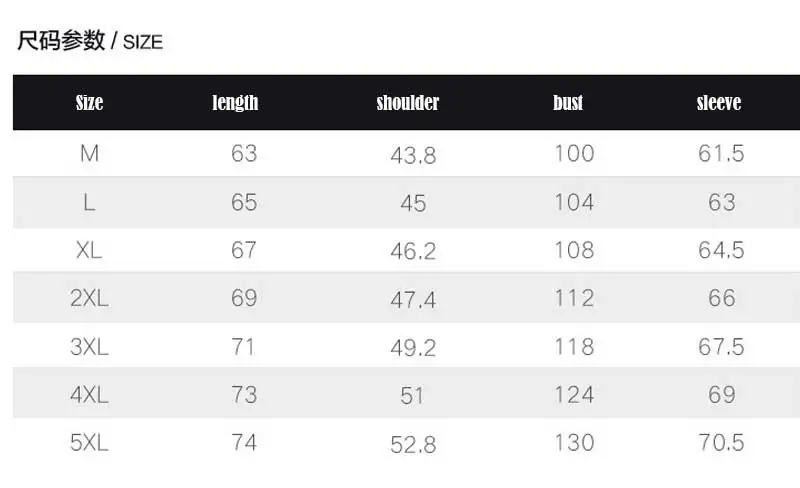800x488 pixels.
Task: Click the shoulder column header
Action: [x=408, y=103]
